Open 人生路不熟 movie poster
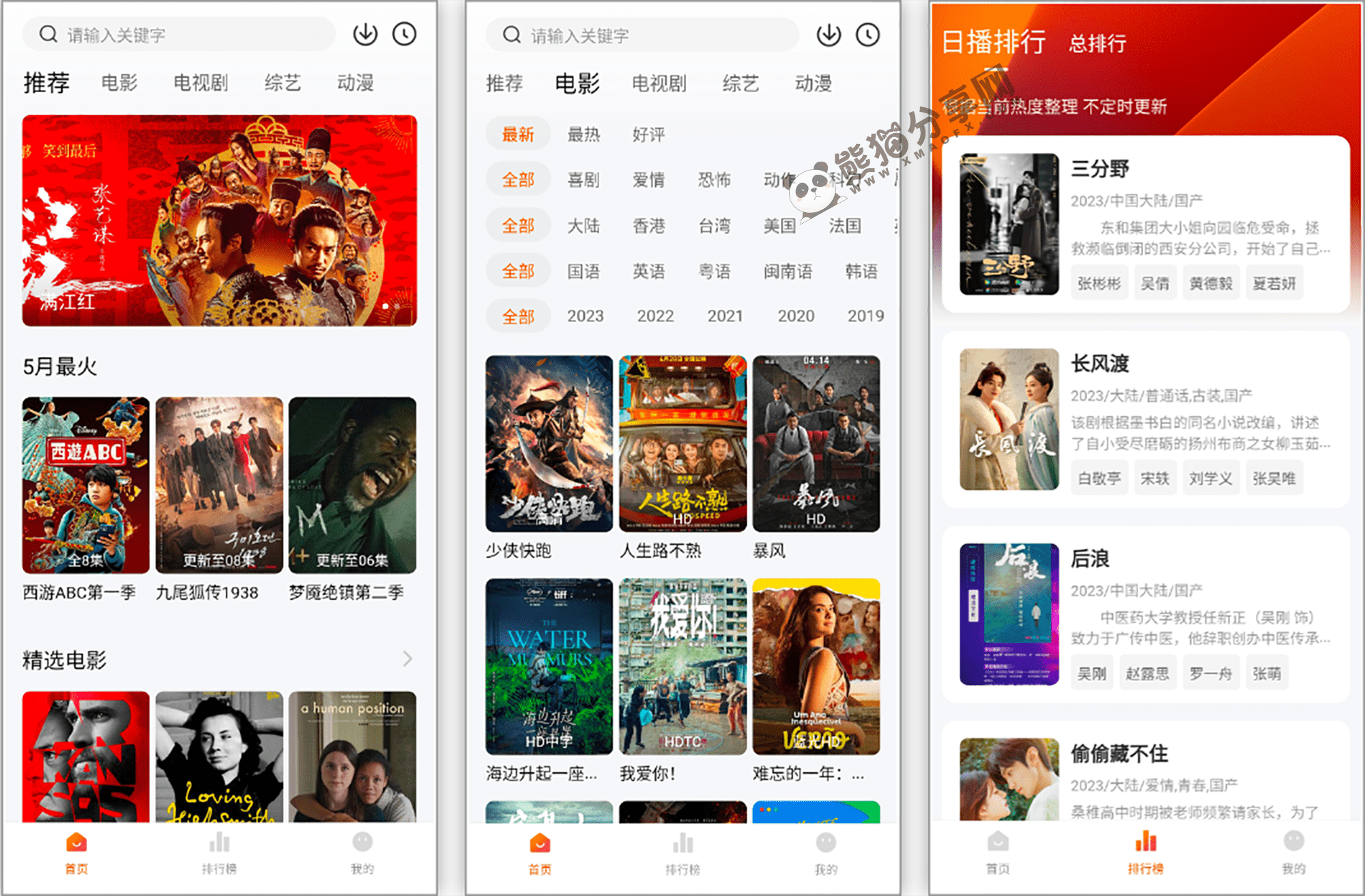 coord(682,444)
